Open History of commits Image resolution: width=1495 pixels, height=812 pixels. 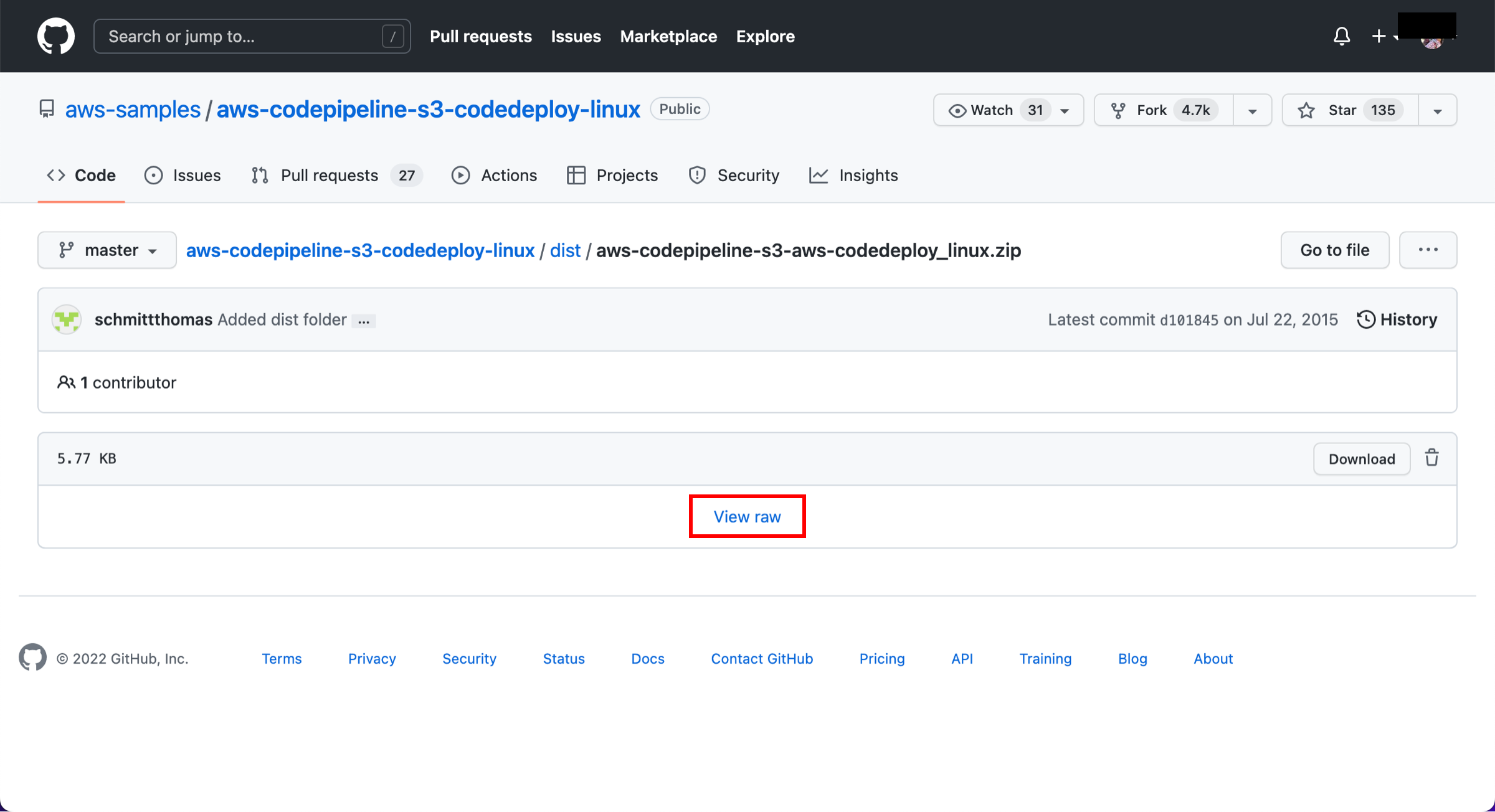(1397, 319)
